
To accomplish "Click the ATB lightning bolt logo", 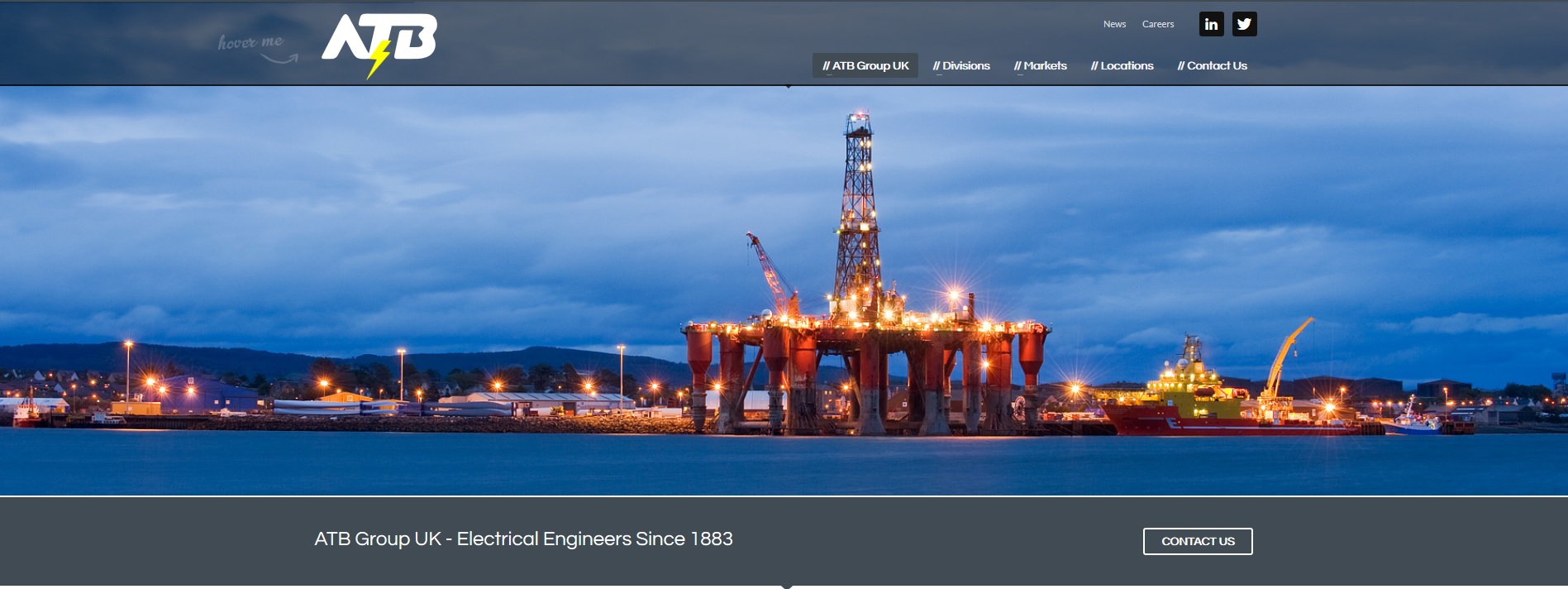I will (x=379, y=46).
